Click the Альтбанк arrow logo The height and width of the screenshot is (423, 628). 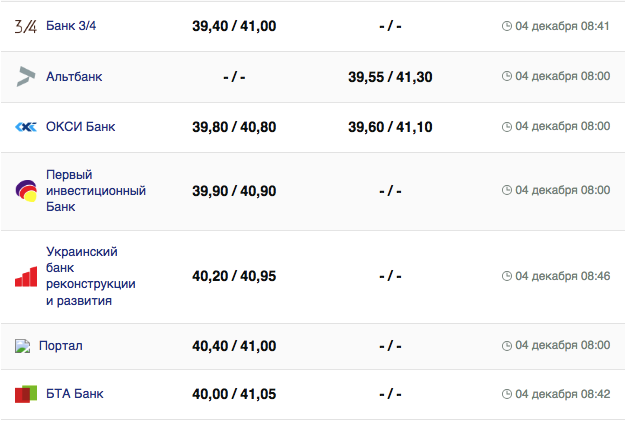[26, 76]
